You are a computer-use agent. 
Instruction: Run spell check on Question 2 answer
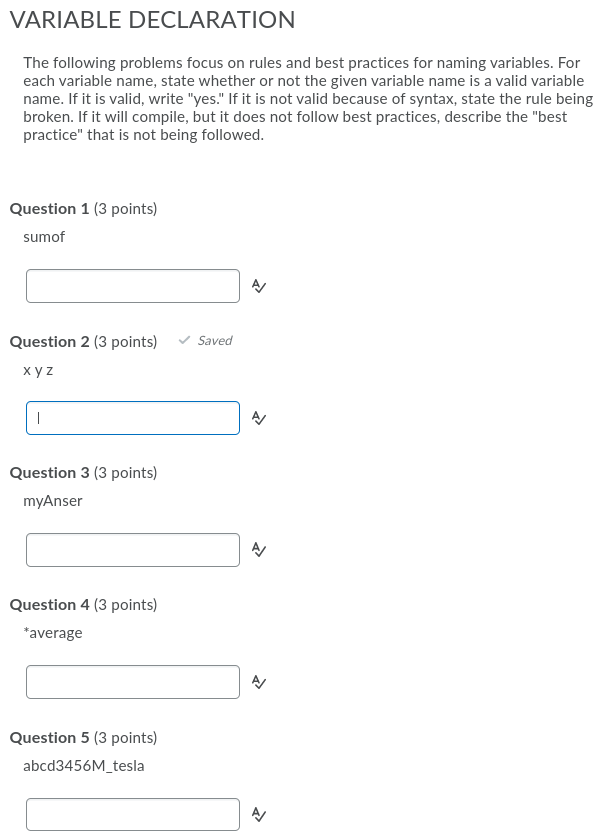[x=257, y=417]
